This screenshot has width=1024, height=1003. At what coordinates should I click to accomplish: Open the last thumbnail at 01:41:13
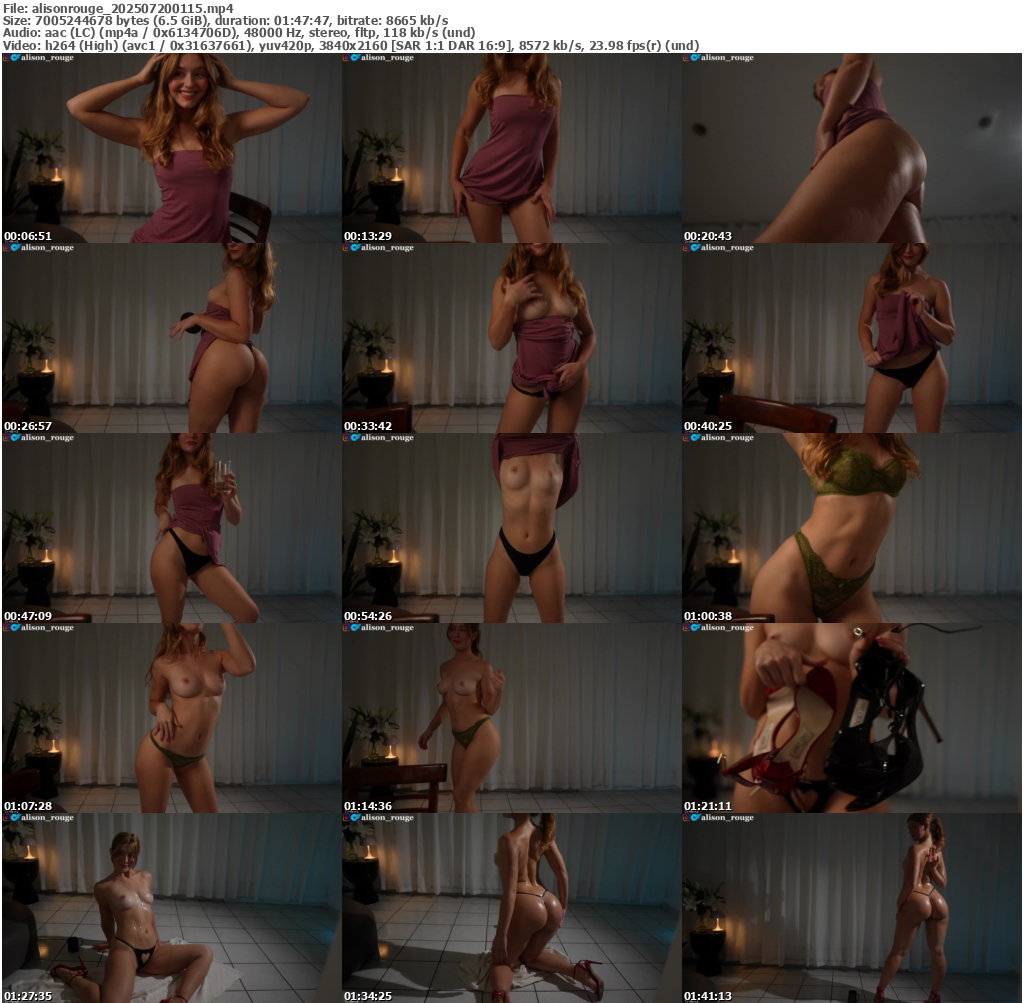851,908
